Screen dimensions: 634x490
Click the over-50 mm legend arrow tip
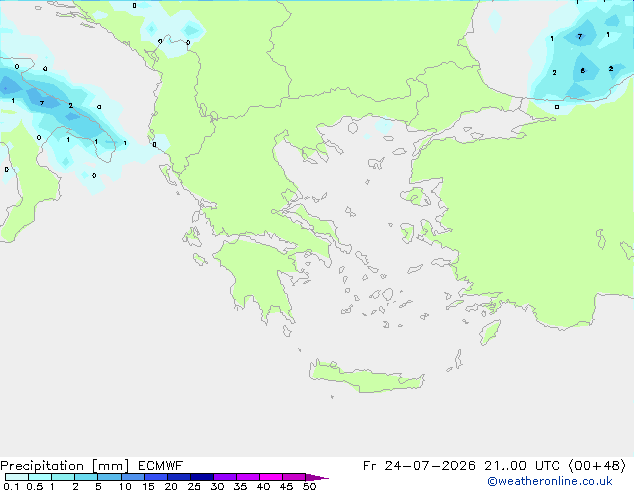[317, 477]
